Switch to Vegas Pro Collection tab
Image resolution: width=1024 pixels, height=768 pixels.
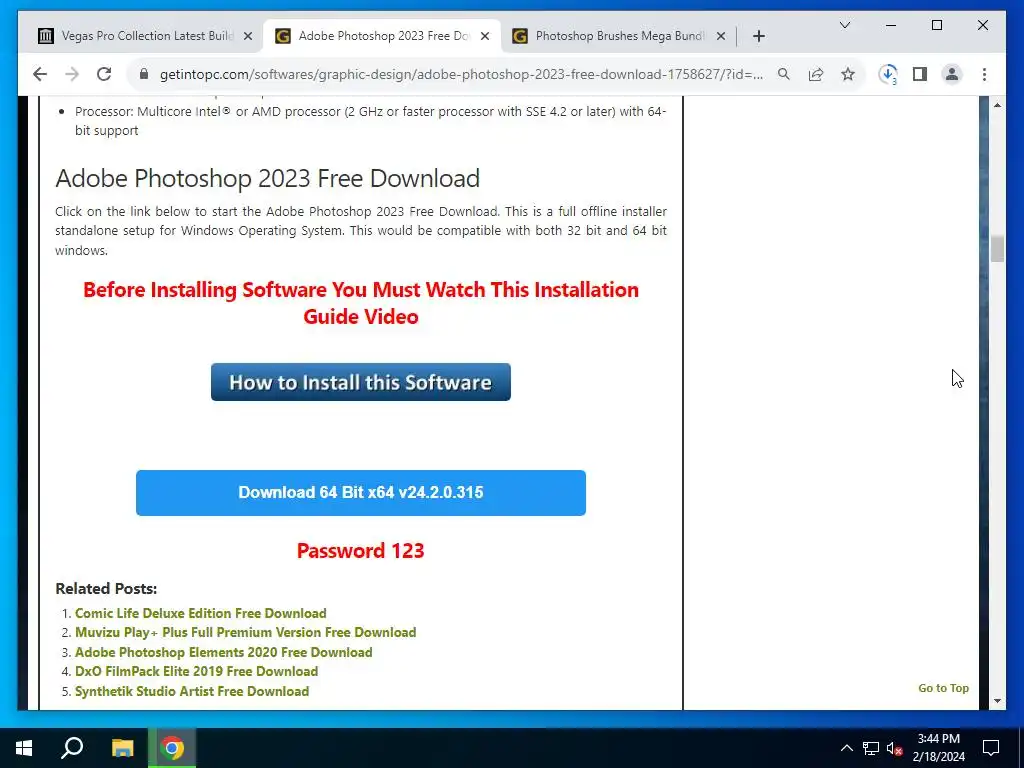(145, 36)
